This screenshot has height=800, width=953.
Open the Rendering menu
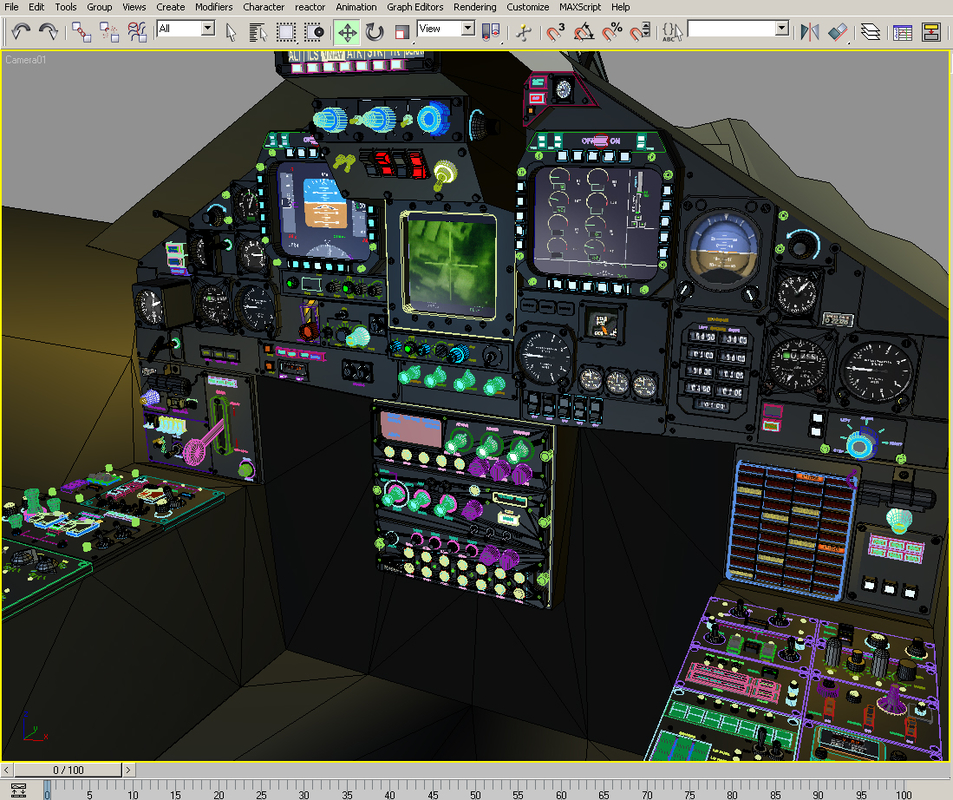pos(474,7)
